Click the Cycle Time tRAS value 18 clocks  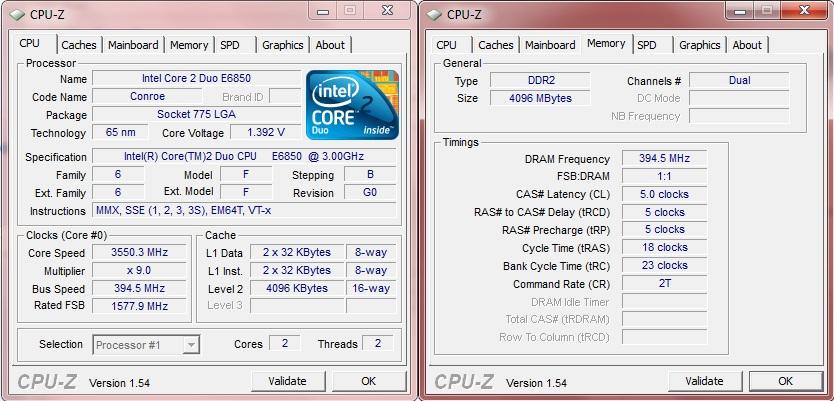[664, 247]
